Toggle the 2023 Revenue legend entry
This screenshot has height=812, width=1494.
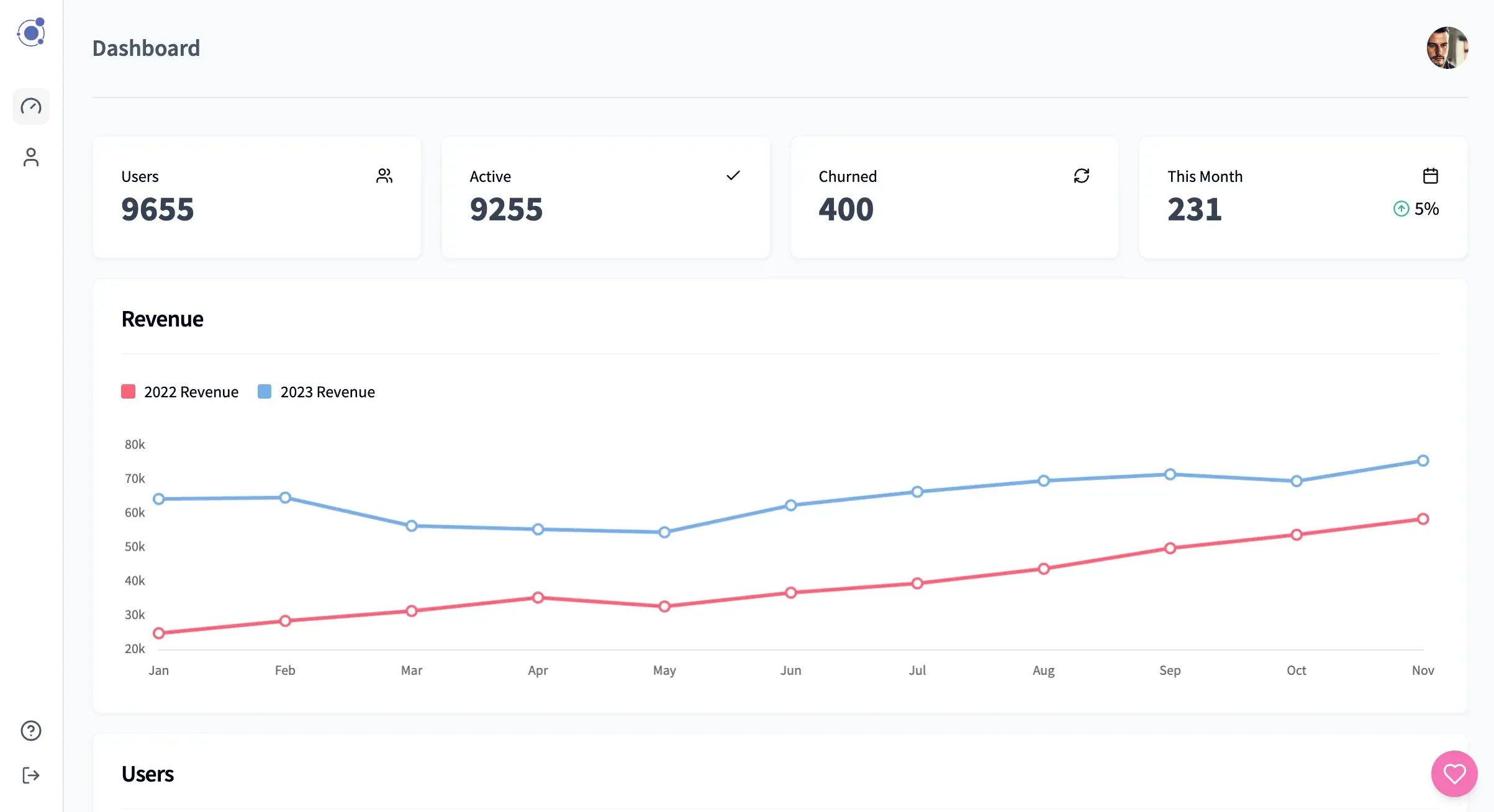(317, 392)
